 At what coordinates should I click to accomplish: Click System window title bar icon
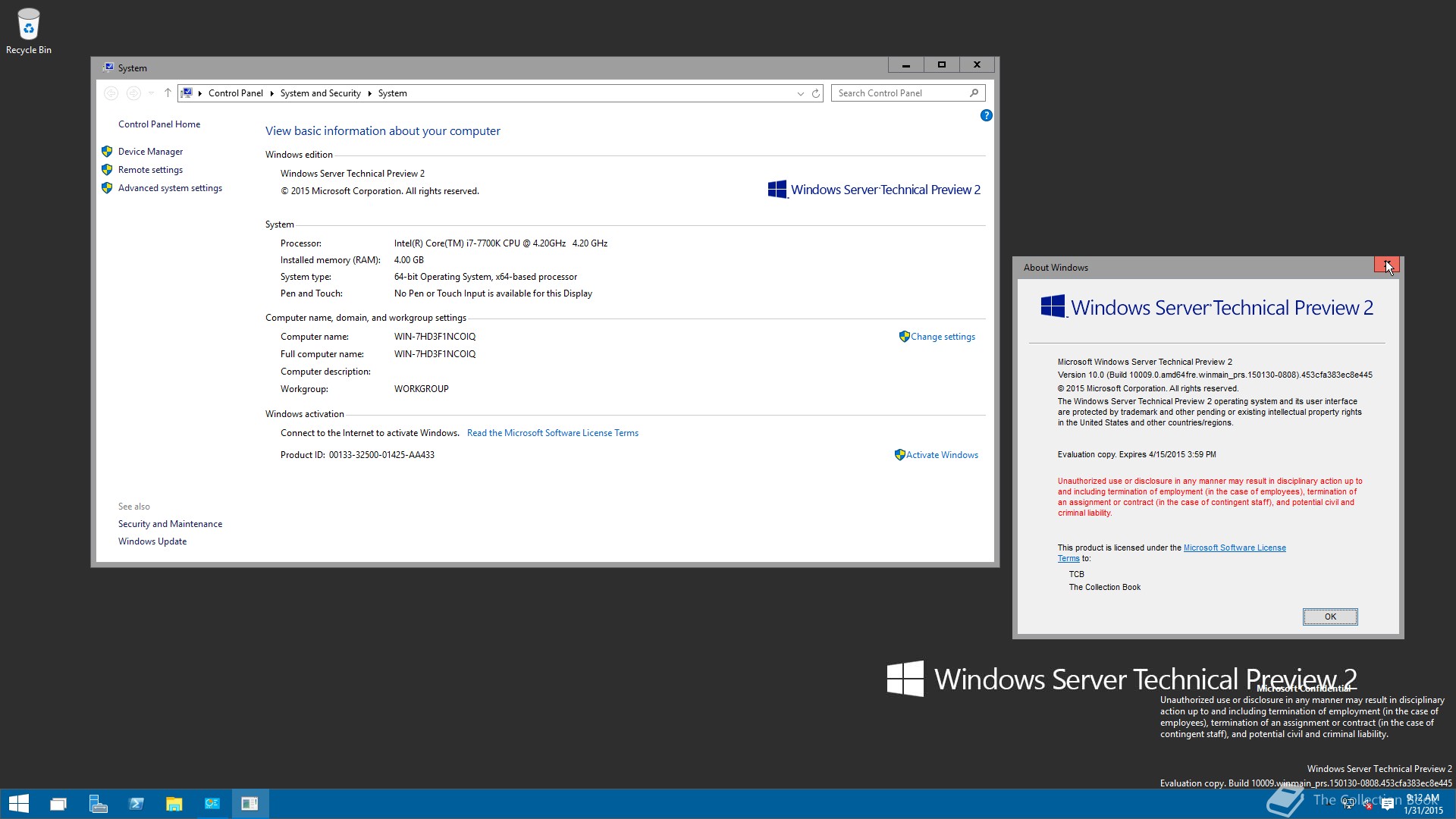coord(108,67)
